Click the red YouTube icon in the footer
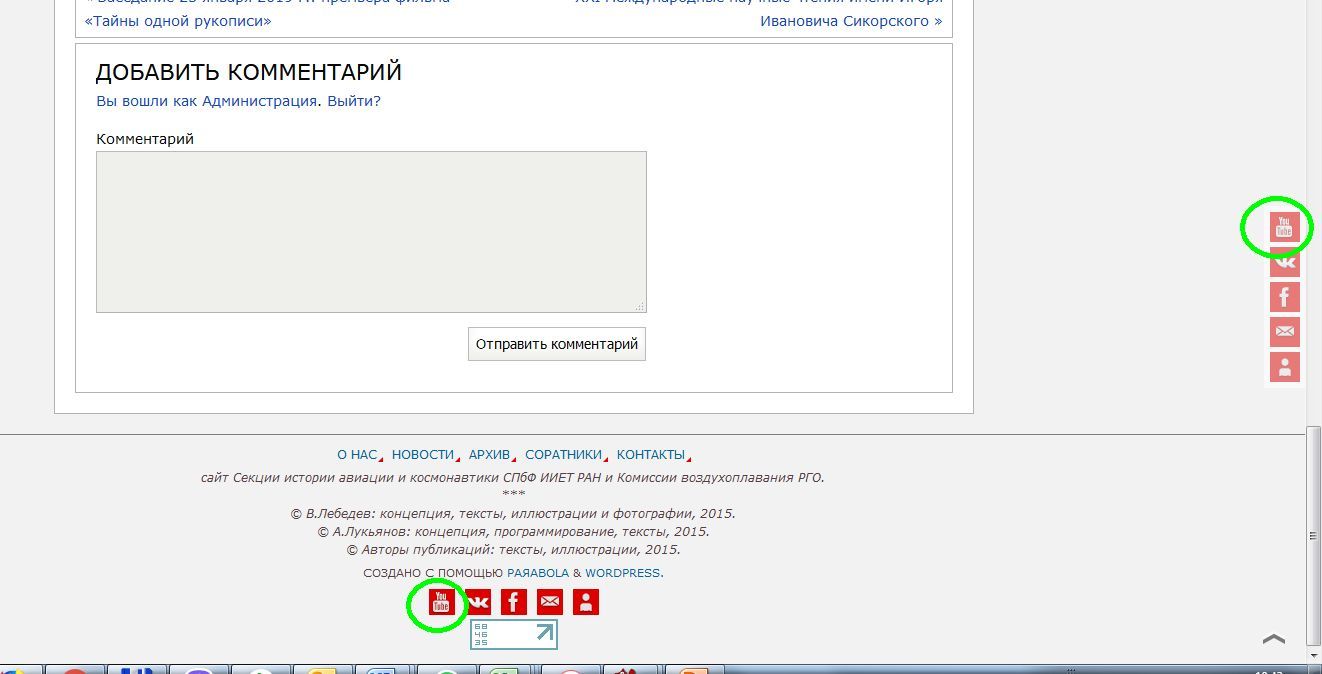The width and height of the screenshot is (1322, 674). pos(441,602)
